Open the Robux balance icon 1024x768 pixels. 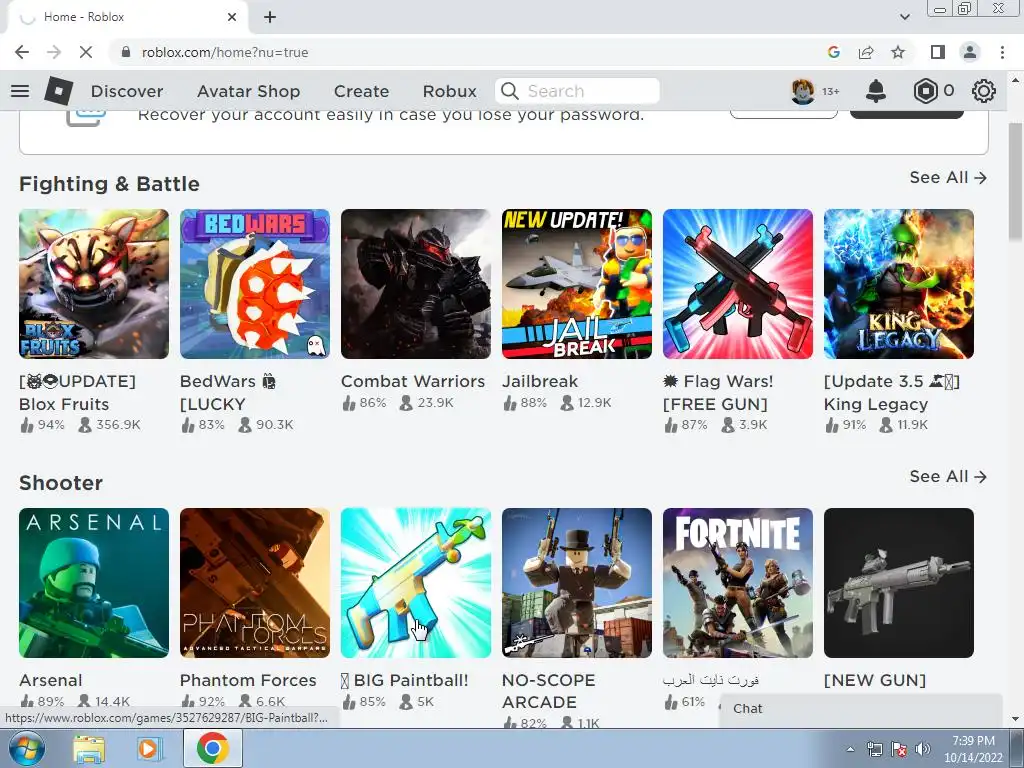coord(925,91)
